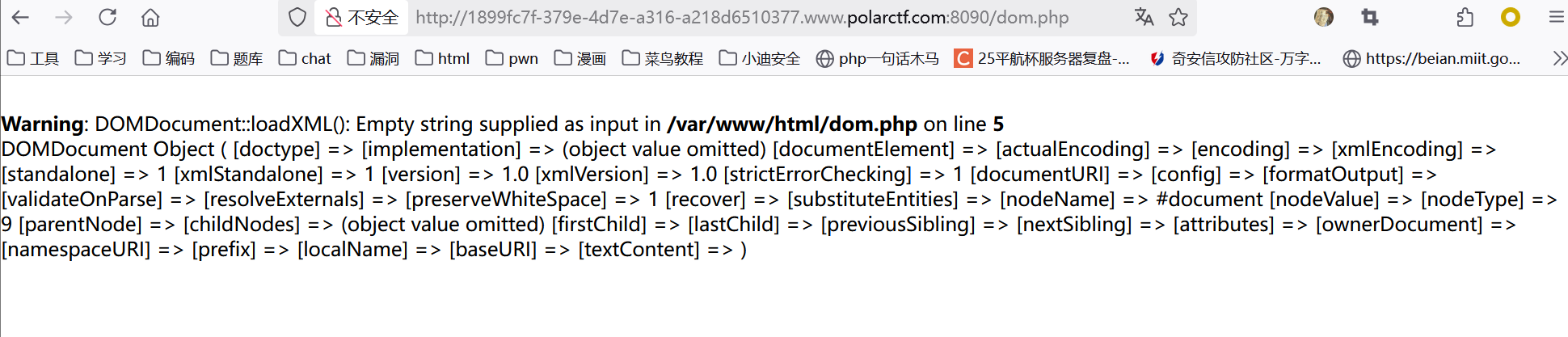Click the tracking protection shield icon
This screenshot has height=337, width=1568.
tap(297, 17)
